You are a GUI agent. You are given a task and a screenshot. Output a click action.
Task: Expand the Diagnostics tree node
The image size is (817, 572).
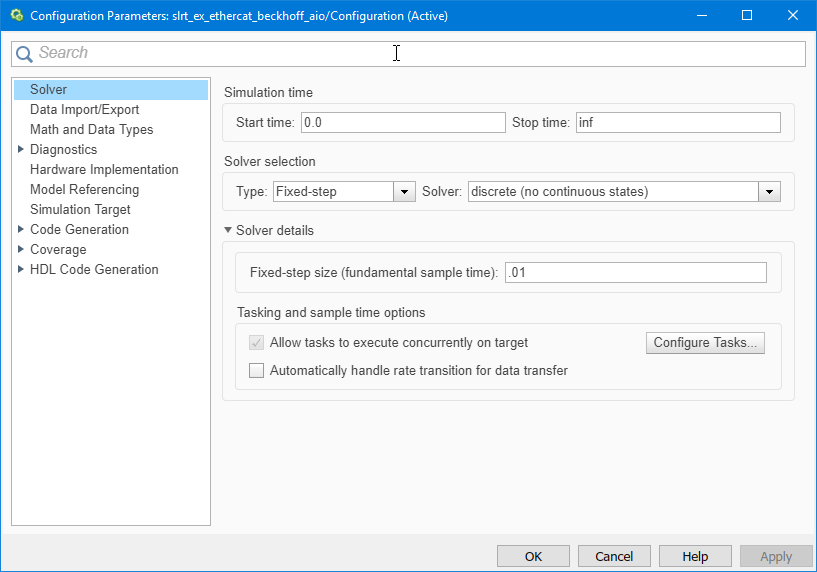(20, 150)
